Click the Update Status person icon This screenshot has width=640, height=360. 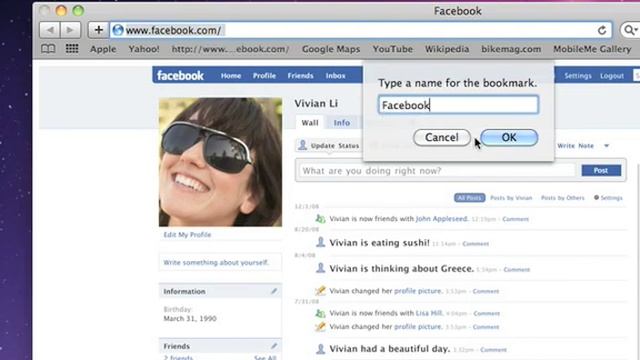pos(302,145)
